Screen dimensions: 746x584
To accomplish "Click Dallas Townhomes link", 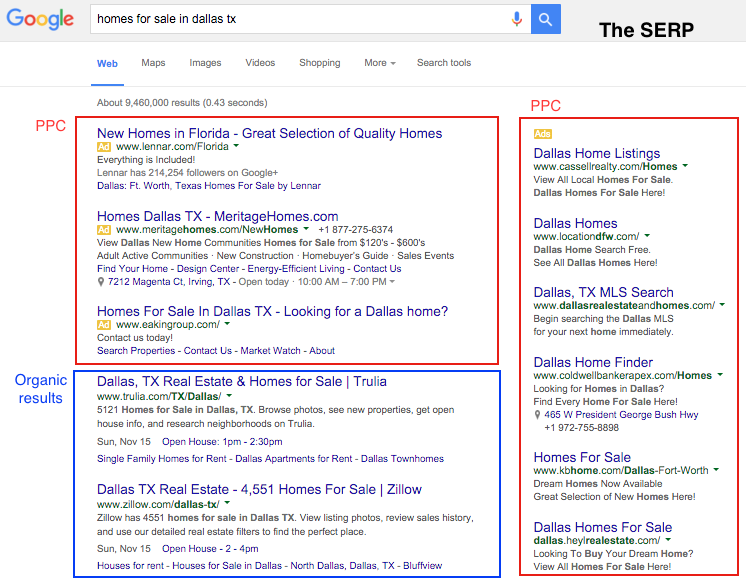I will (x=402, y=459).
